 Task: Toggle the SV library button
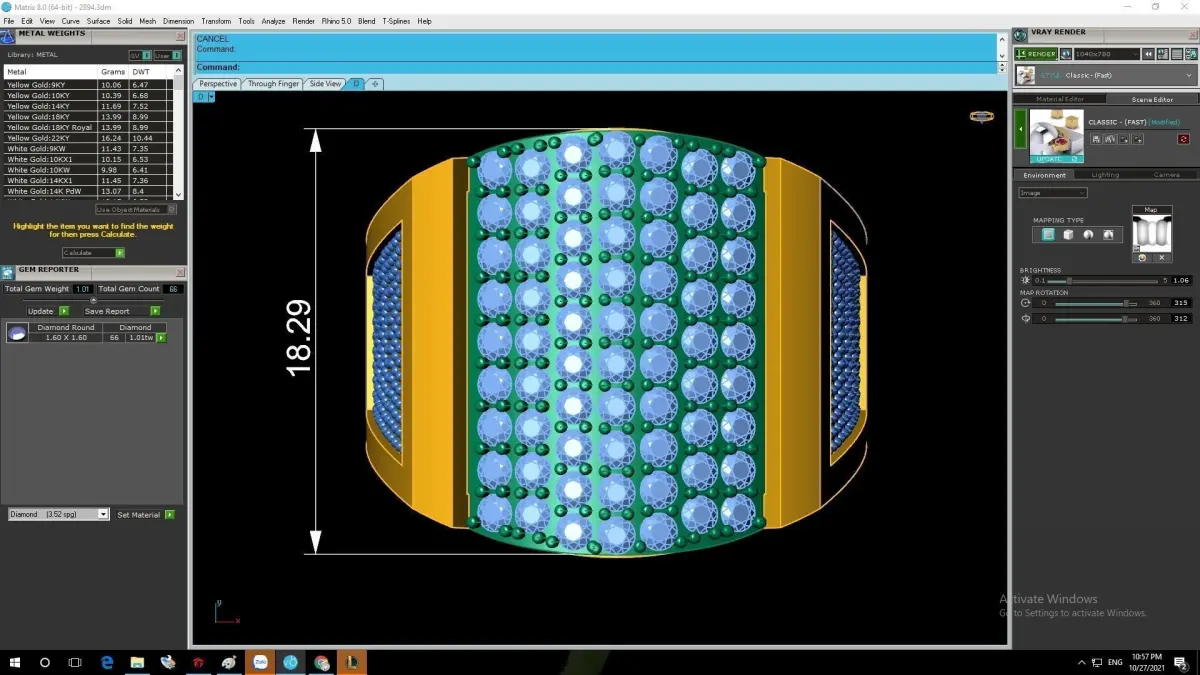pos(140,56)
